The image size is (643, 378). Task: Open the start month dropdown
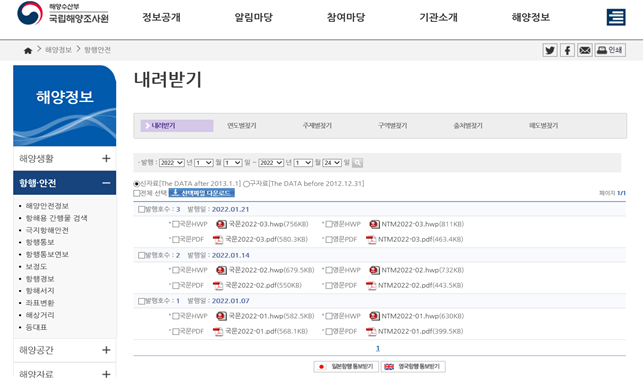pyautogui.click(x=203, y=163)
